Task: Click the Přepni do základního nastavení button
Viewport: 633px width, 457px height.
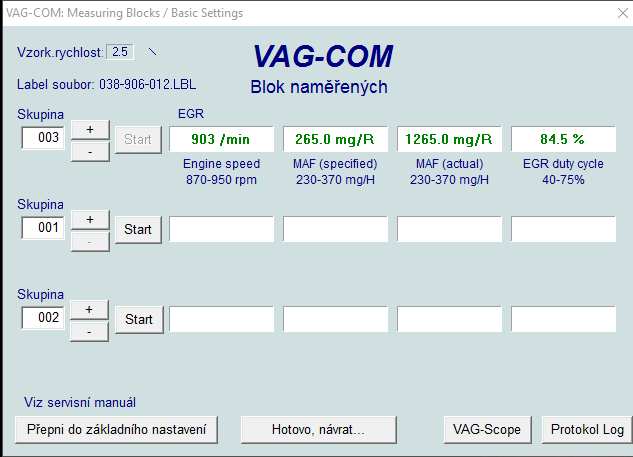Action: pos(116,430)
